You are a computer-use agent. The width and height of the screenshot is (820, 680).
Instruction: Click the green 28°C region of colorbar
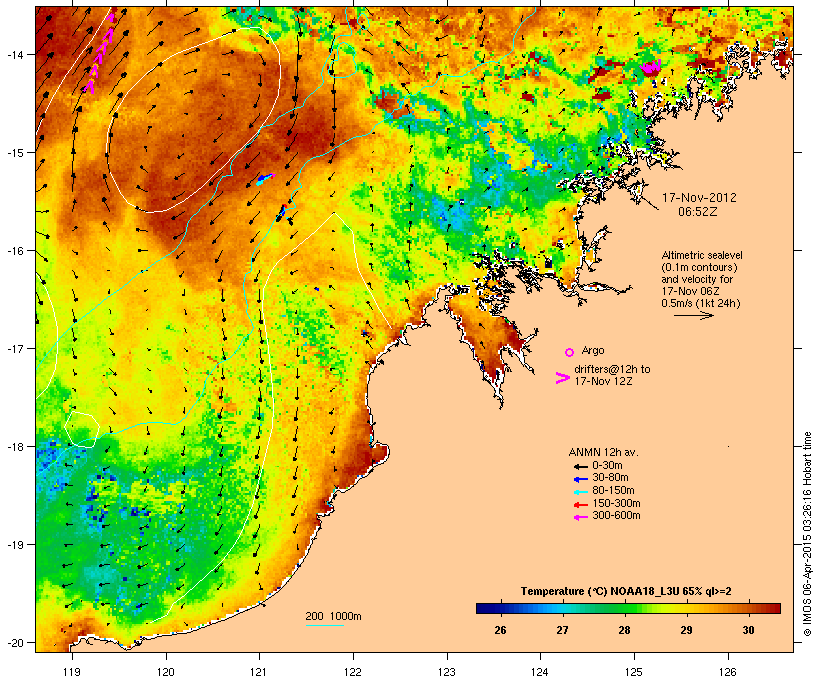click(624, 608)
